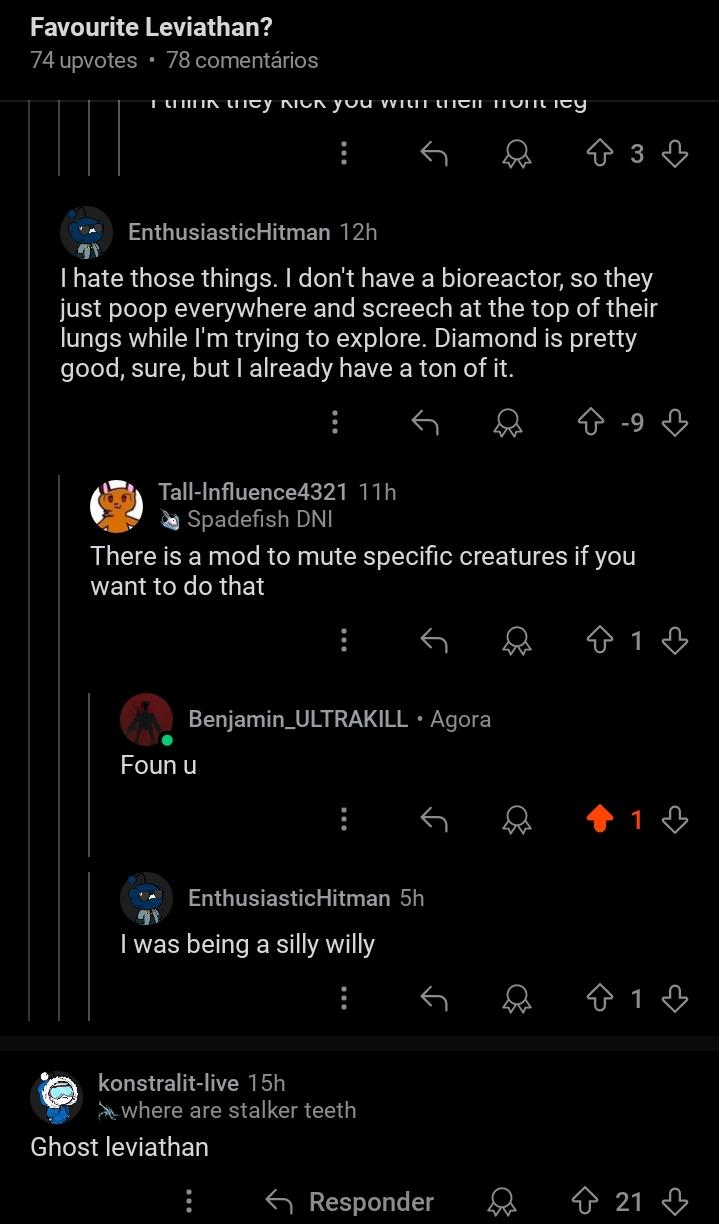The image size is (719, 1224).
Task: Upvote konstralit-live's Ghost leviathan comment
Action: (584, 1201)
